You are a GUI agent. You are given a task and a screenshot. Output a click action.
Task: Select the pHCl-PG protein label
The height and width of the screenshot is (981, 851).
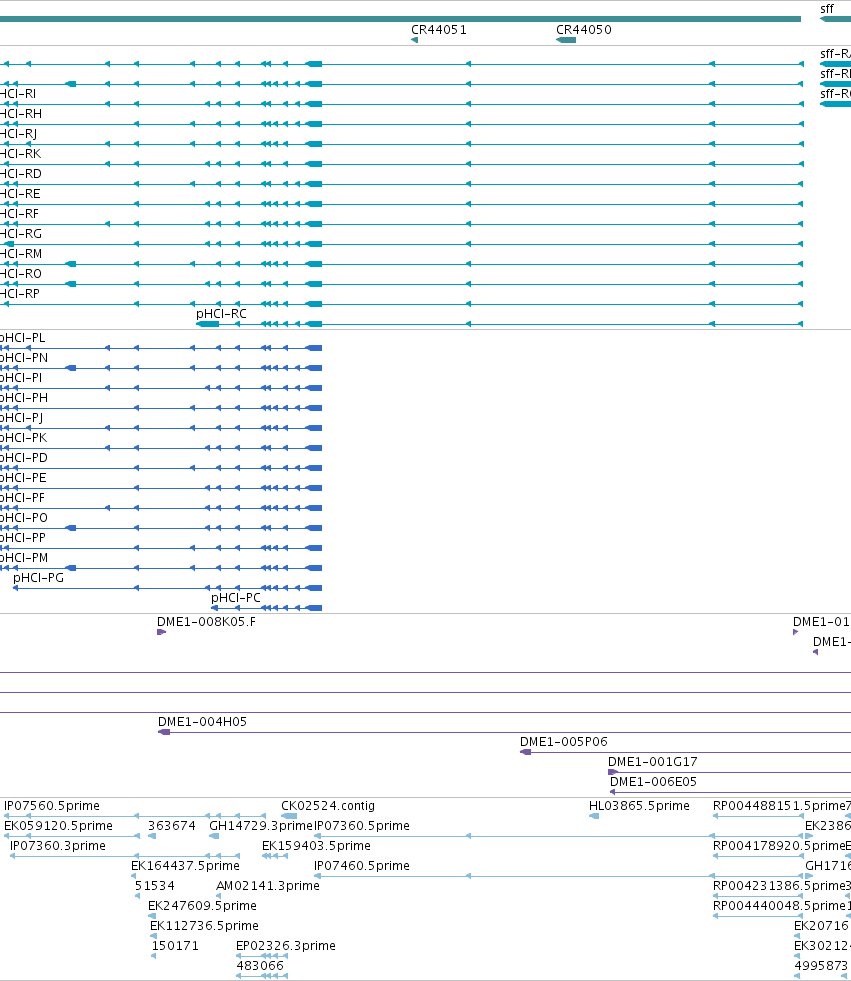38,577
